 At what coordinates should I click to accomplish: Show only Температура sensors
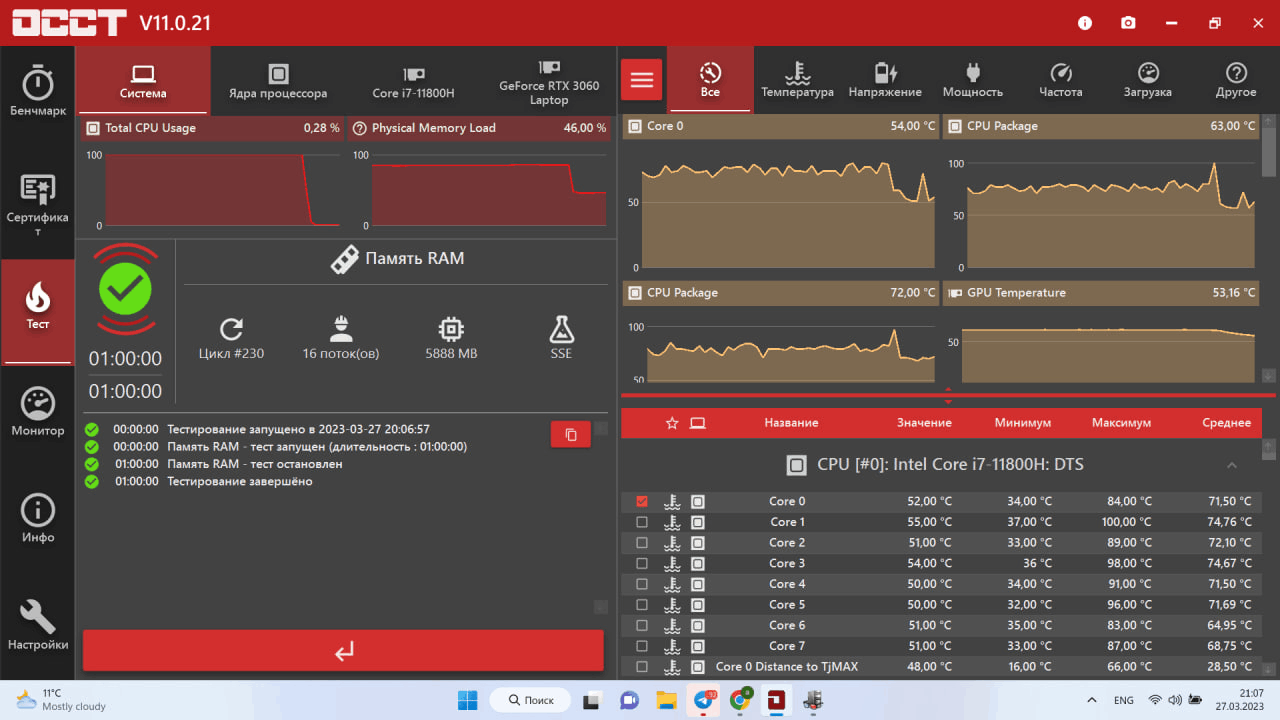(797, 80)
